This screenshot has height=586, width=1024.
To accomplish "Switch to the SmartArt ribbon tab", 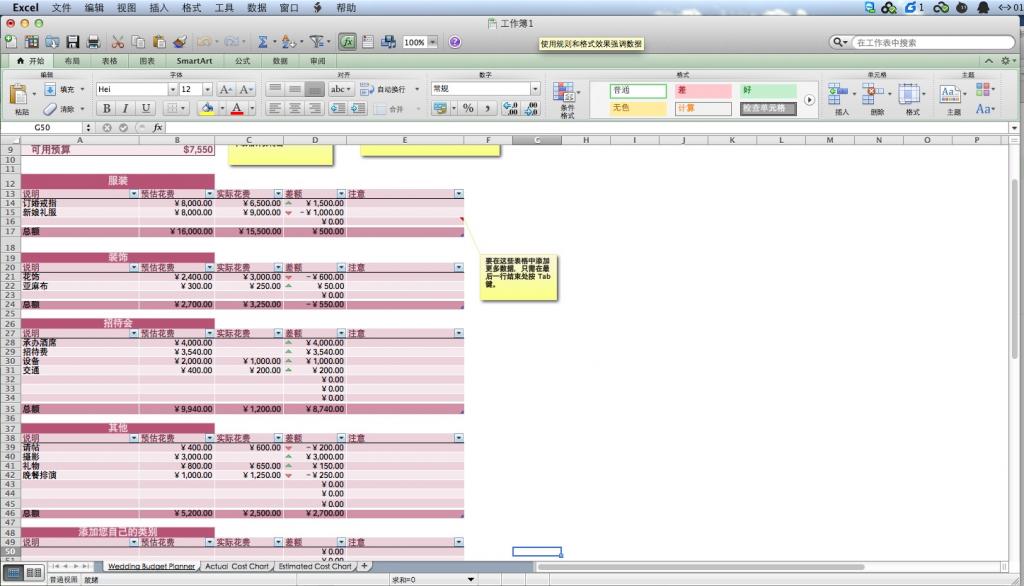I will coord(194,61).
